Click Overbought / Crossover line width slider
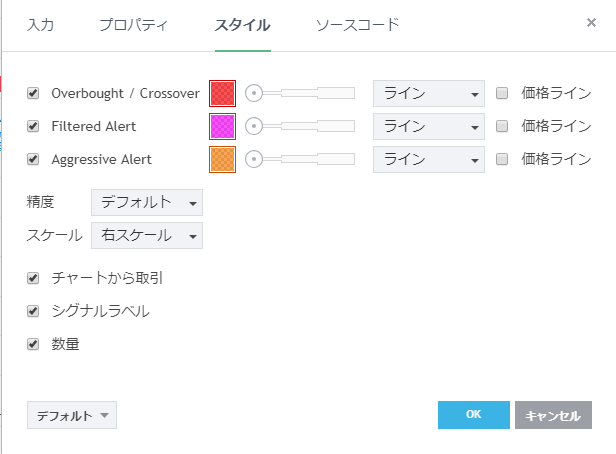This screenshot has height=454, width=616. click(x=300, y=93)
